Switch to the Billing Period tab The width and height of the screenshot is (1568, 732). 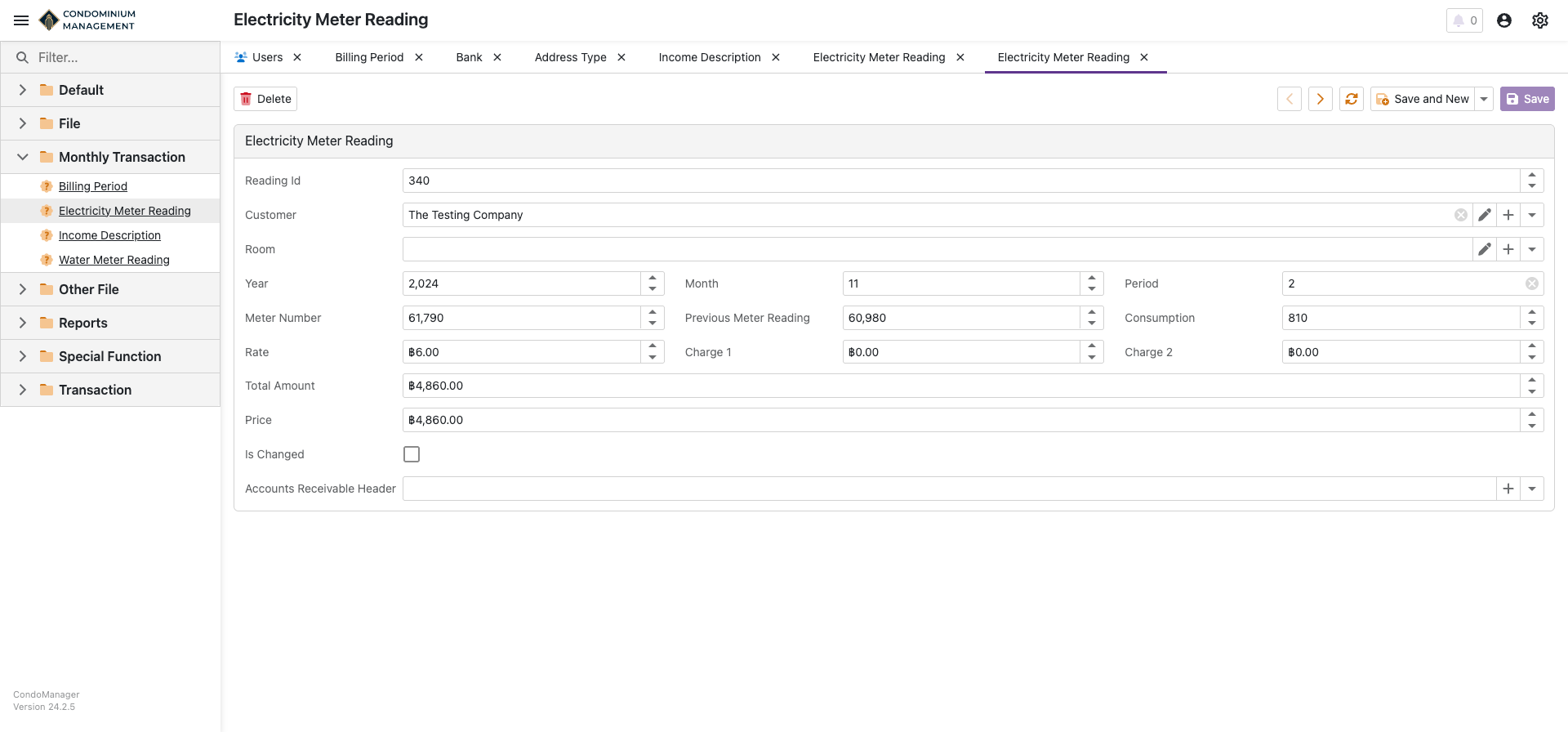[x=369, y=57]
